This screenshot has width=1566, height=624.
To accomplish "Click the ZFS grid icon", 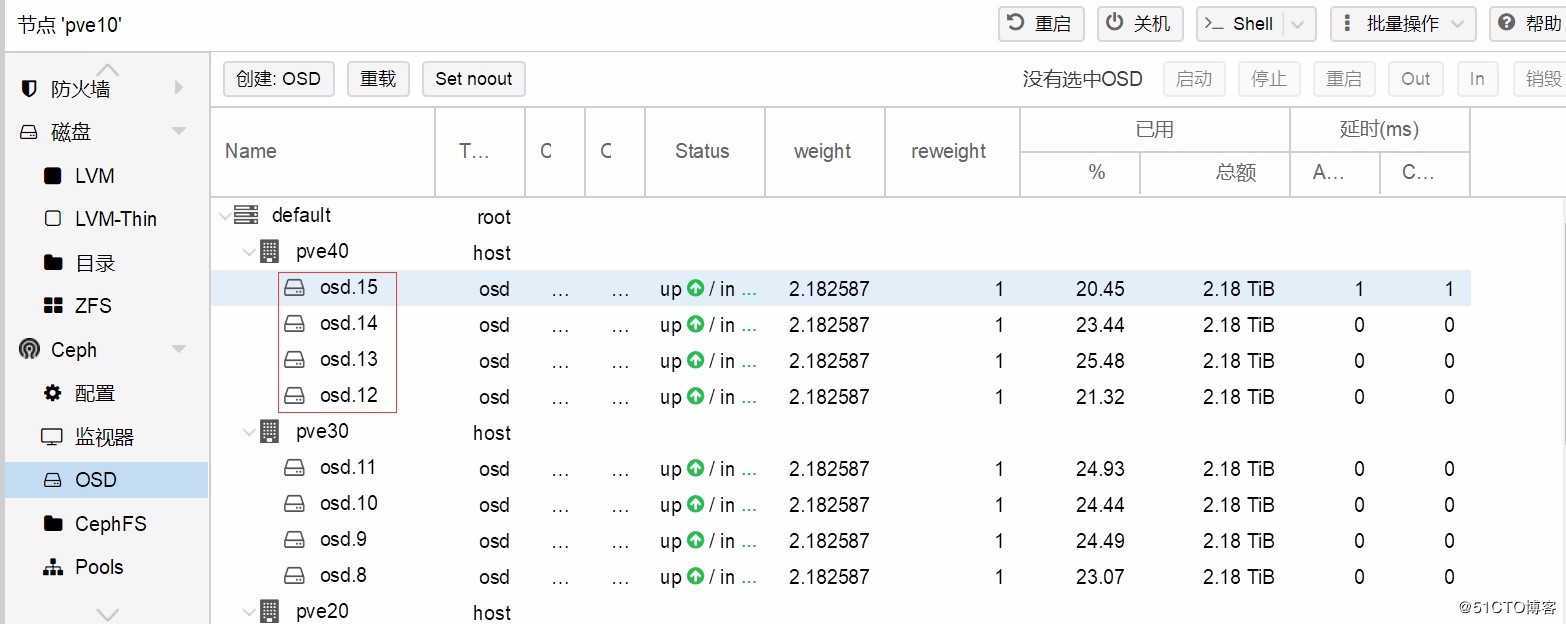I will [53, 306].
